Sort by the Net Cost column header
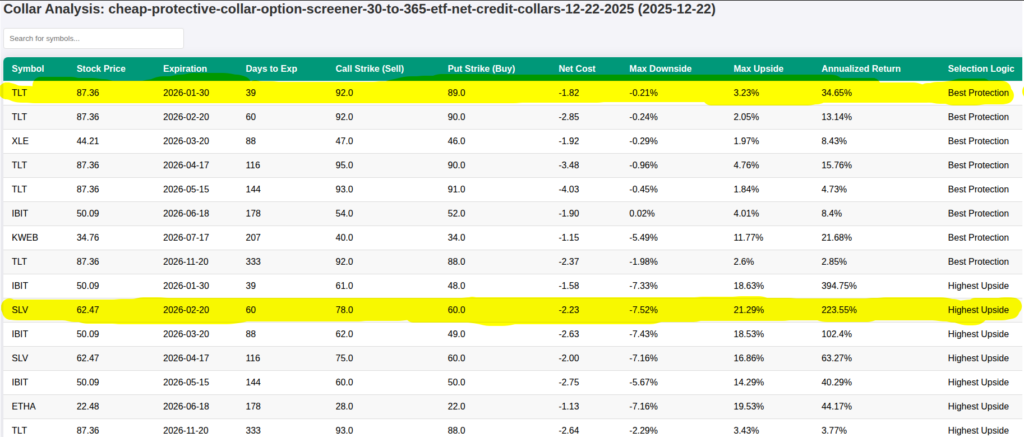This screenshot has width=1024, height=437. (579, 69)
